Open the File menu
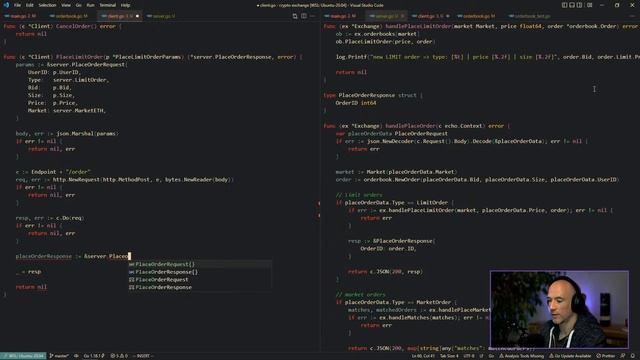The height and width of the screenshot is (360, 640). pos(17,5)
